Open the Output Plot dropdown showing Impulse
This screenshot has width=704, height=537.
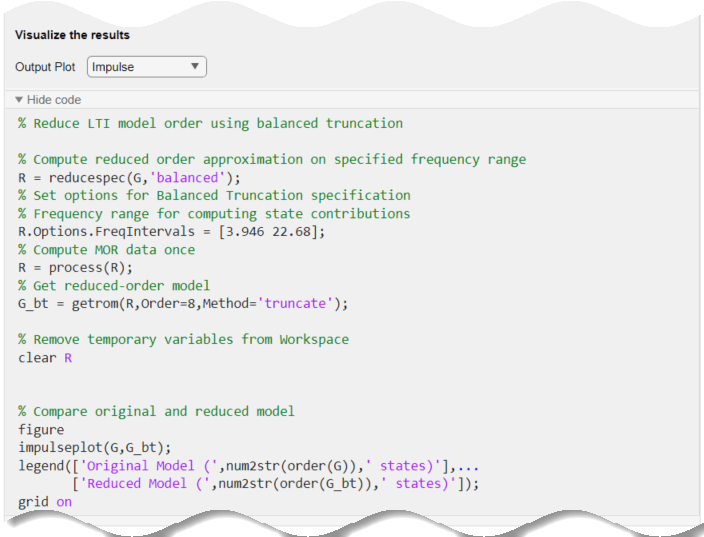click(146, 67)
